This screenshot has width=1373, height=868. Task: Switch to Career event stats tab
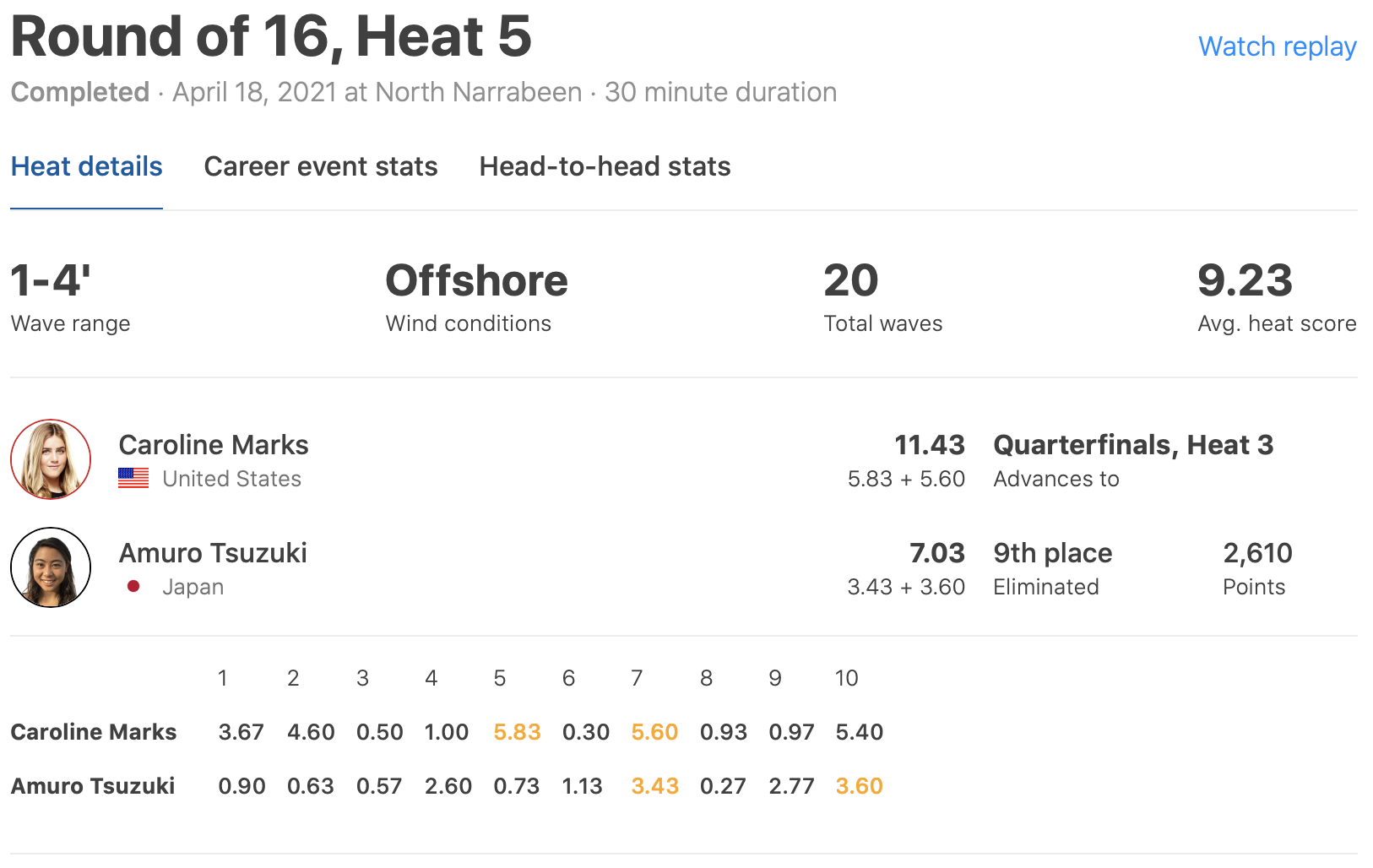point(321,166)
